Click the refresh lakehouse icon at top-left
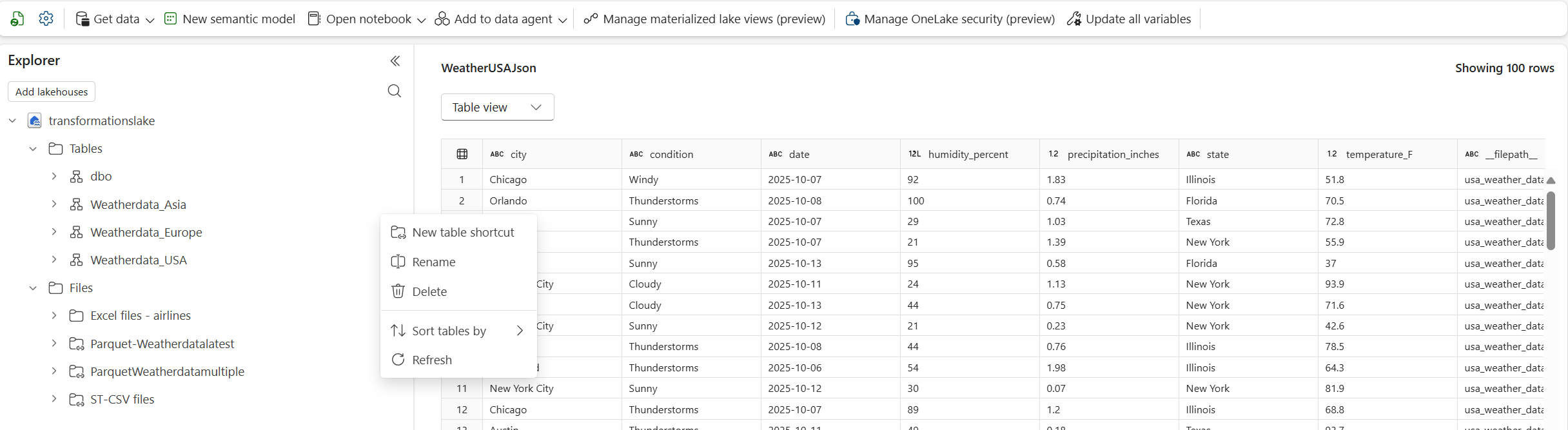The height and width of the screenshot is (430, 1568). pos(17,19)
